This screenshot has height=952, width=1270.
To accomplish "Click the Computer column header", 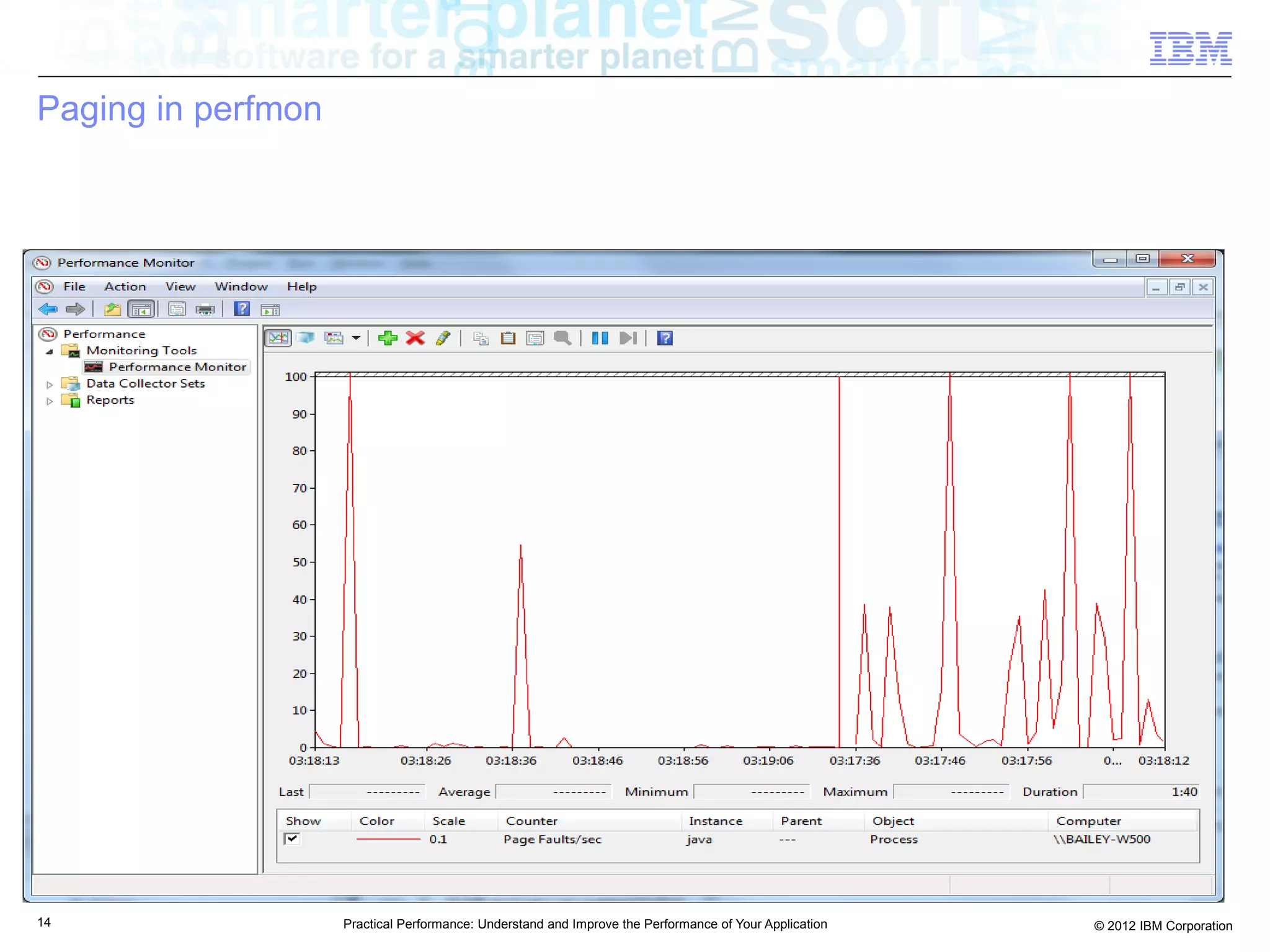I will click(x=1123, y=821).
